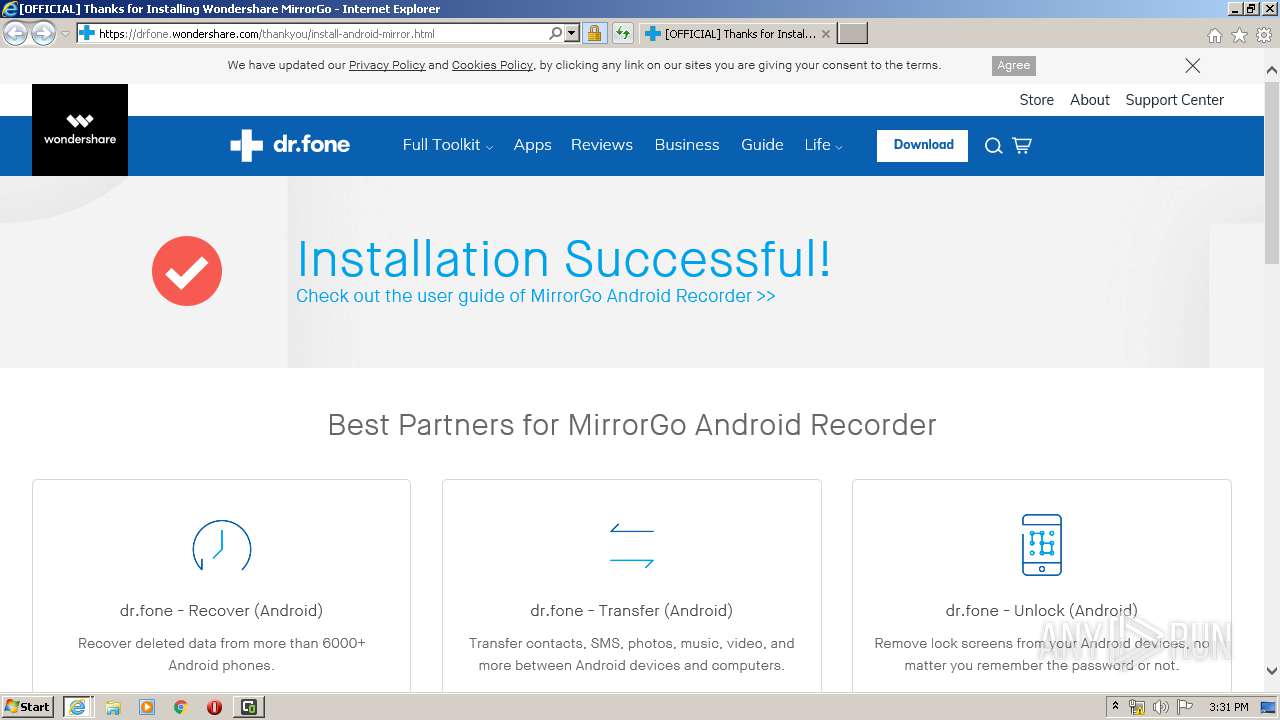Open the Store link
The height and width of the screenshot is (720, 1280).
pos(1036,100)
